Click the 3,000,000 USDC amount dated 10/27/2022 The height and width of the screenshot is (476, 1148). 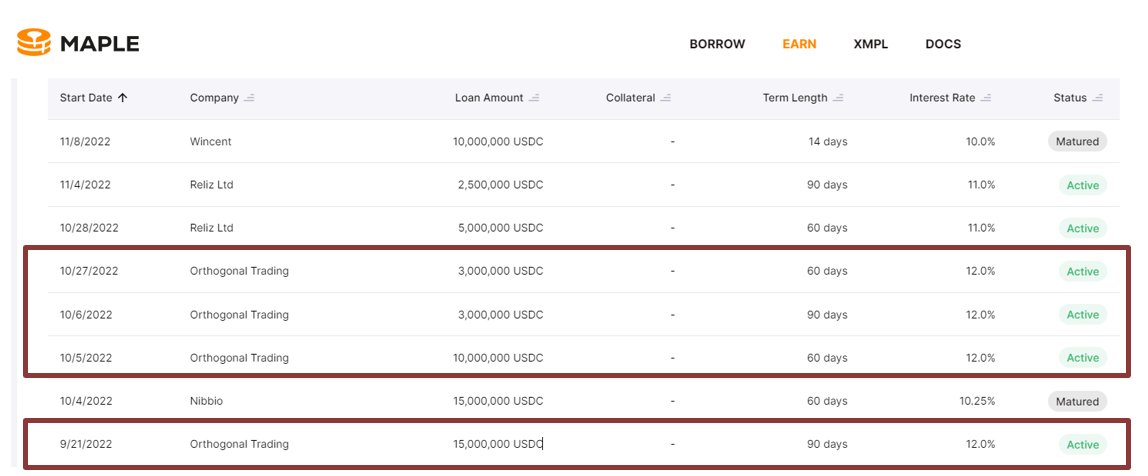click(501, 271)
